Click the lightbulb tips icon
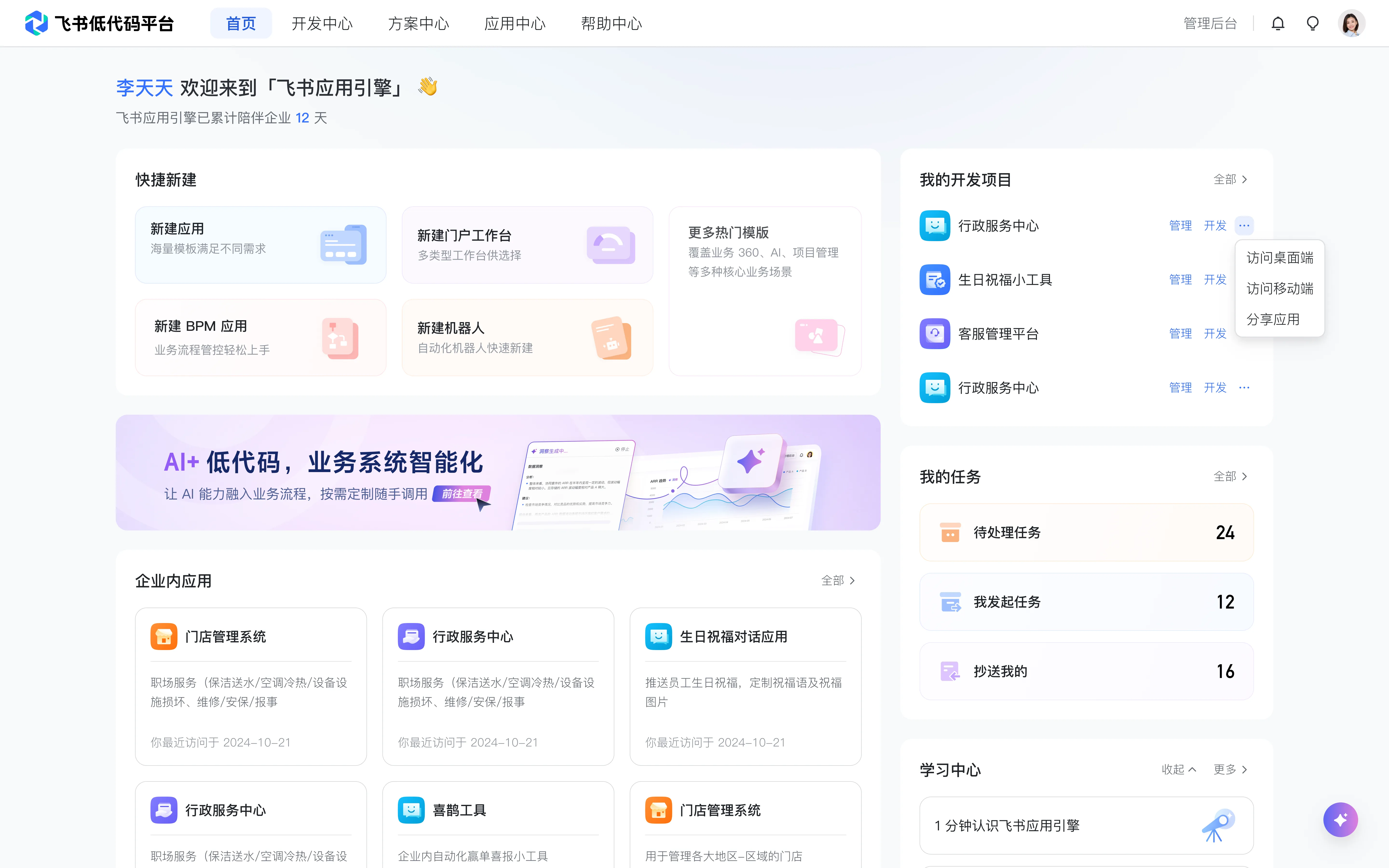This screenshot has width=1389, height=868. pos(1313,24)
